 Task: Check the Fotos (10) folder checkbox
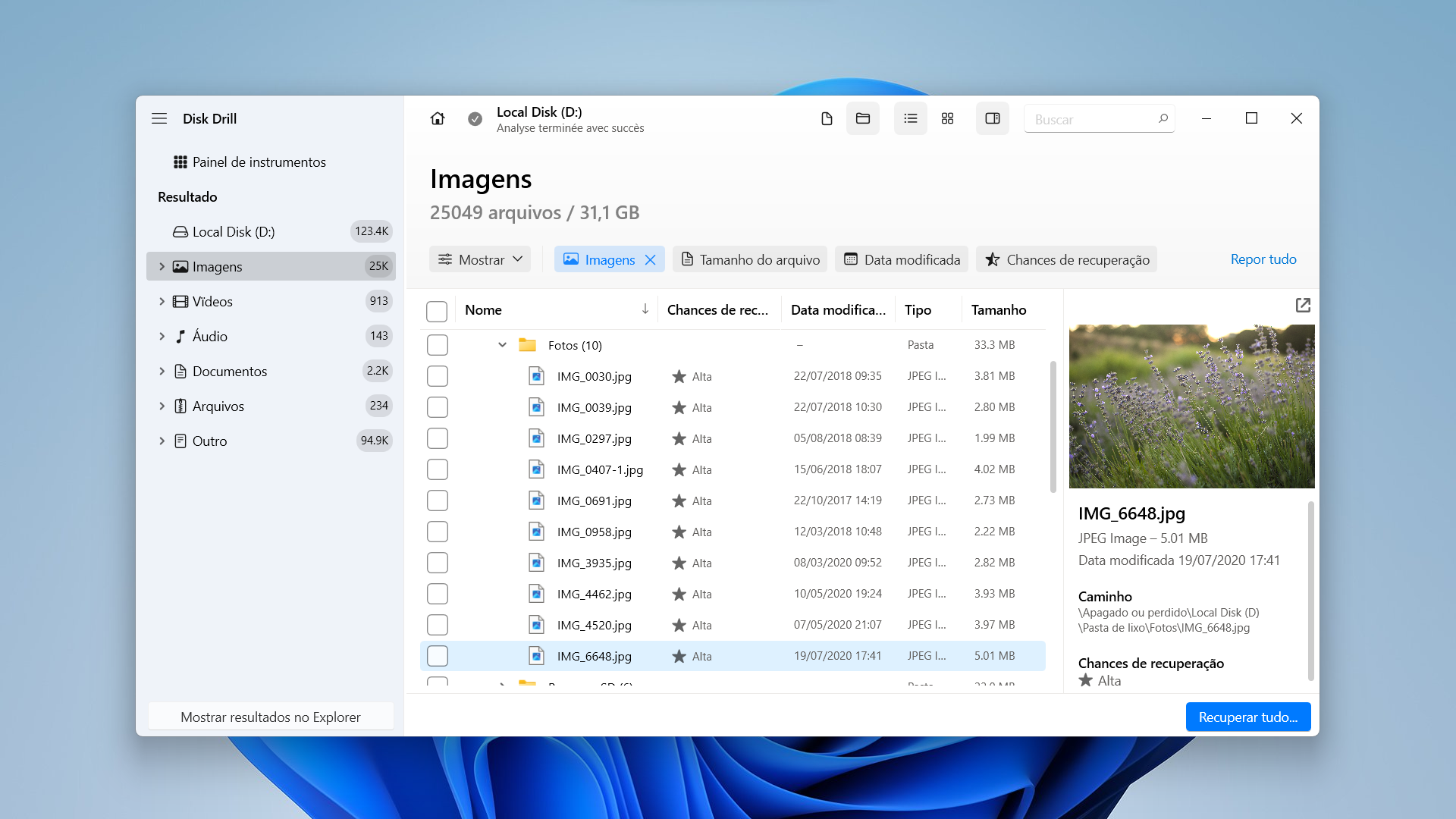pyautogui.click(x=438, y=345)
